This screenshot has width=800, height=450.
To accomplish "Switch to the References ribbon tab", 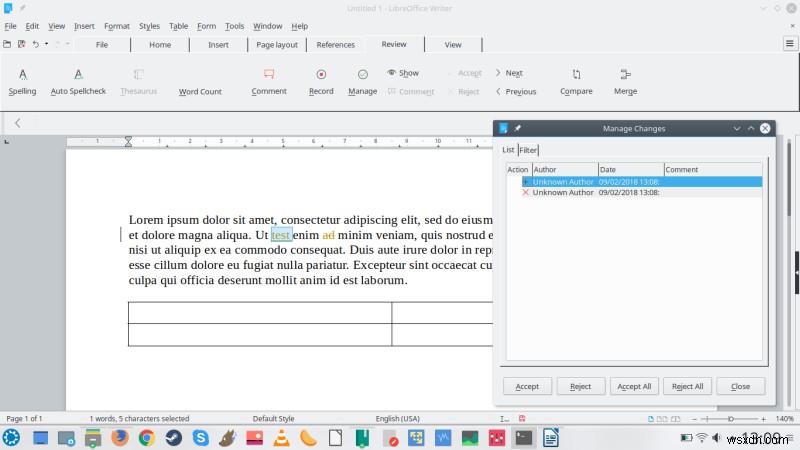I will 335,45.
